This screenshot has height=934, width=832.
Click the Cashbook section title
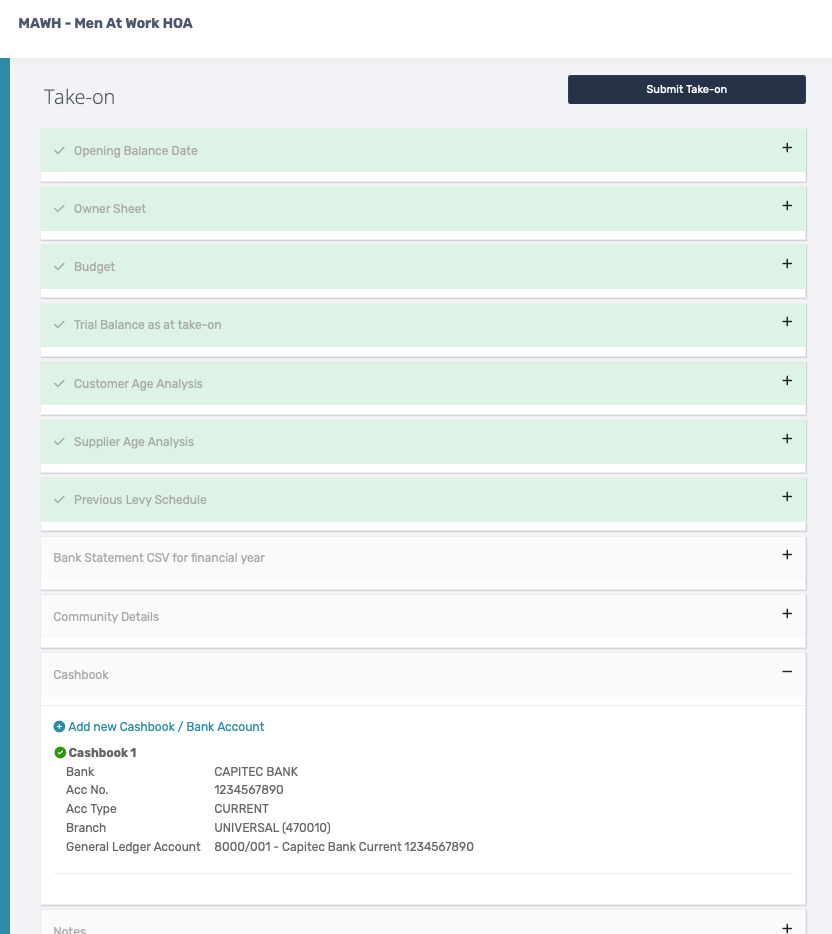(81, 675)
